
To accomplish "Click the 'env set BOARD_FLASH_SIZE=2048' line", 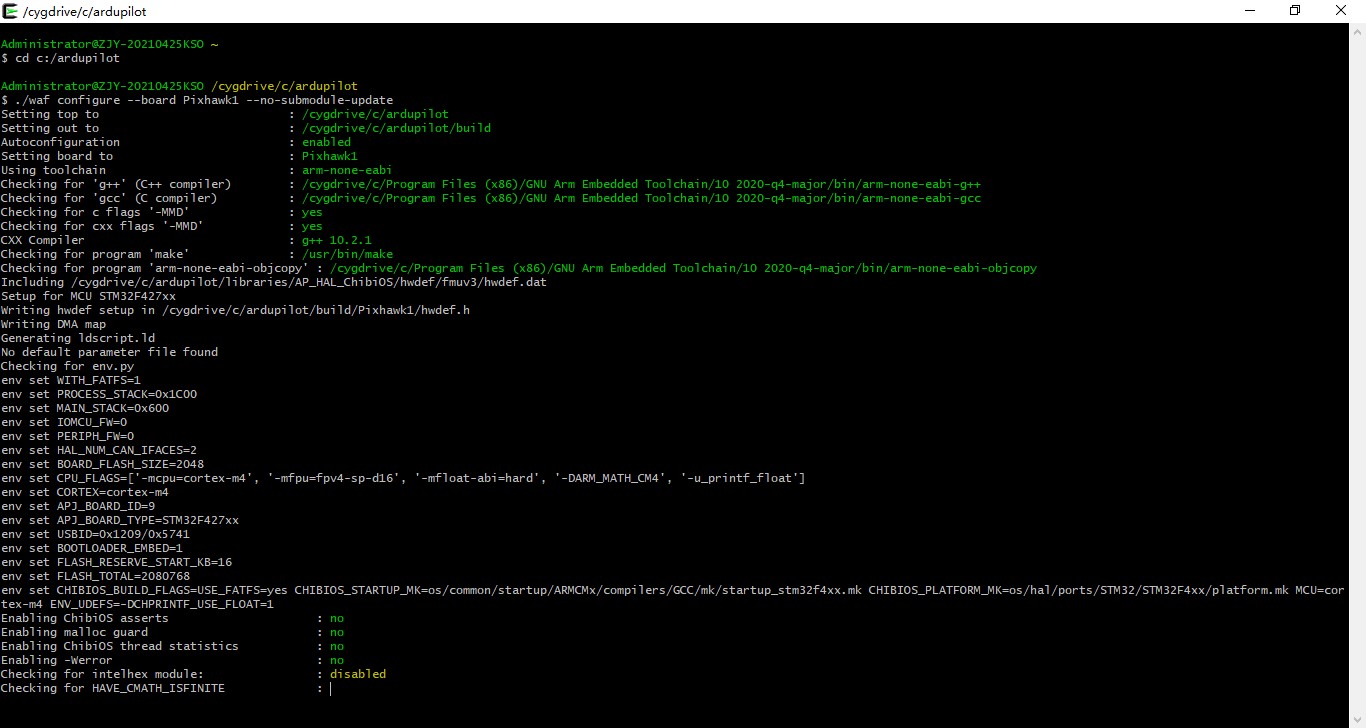I will pos(102,464).
